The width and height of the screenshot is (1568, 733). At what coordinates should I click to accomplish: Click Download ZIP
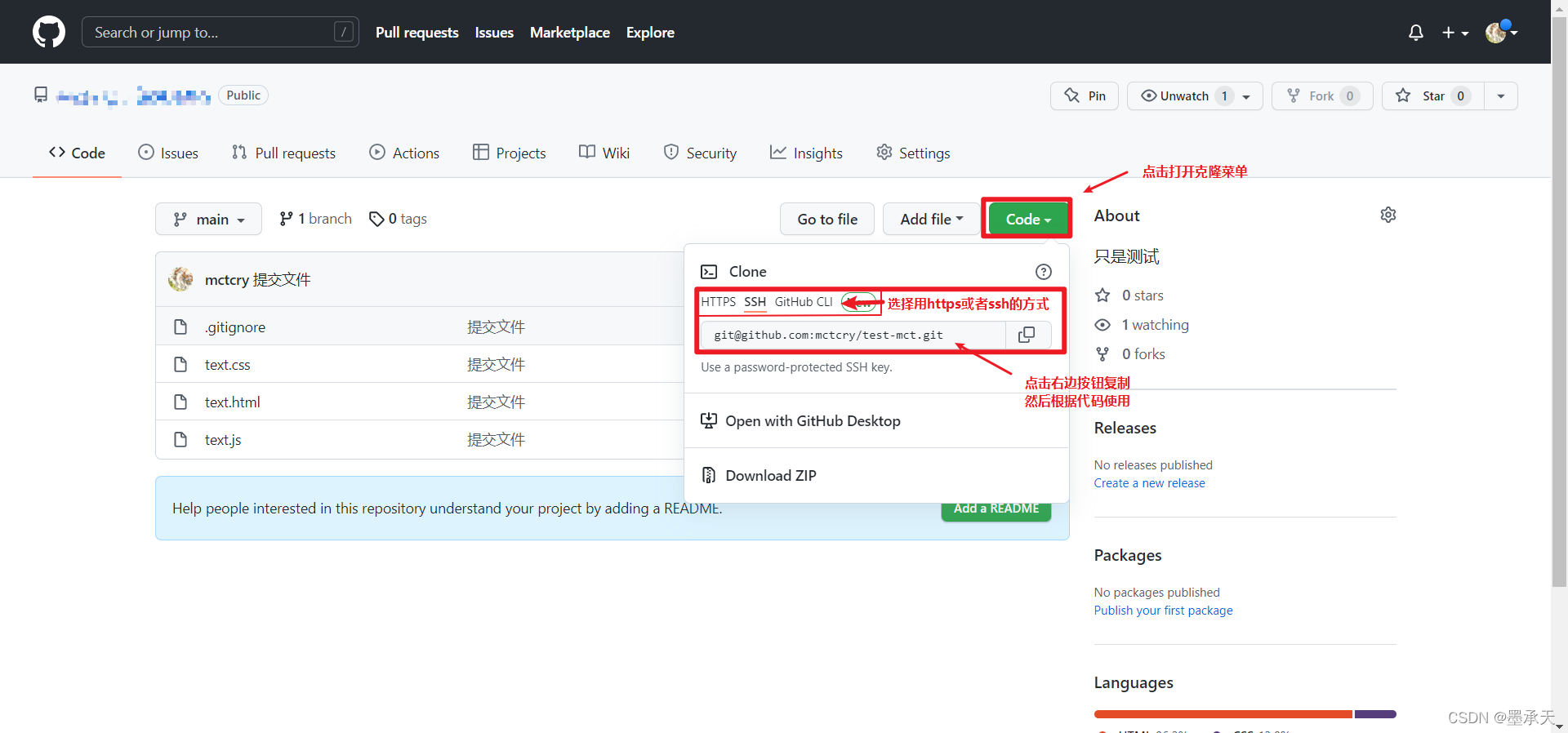759,475
